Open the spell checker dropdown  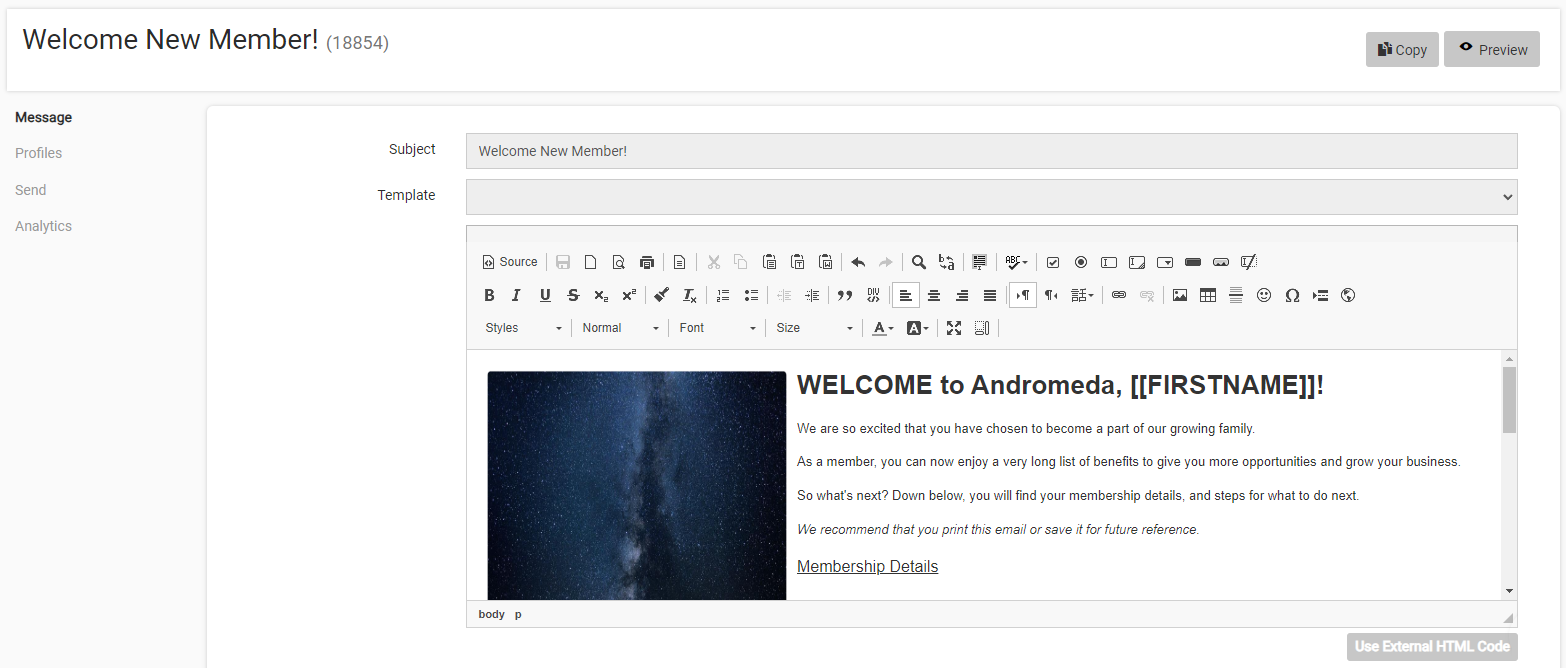(x=1016, y=262)
